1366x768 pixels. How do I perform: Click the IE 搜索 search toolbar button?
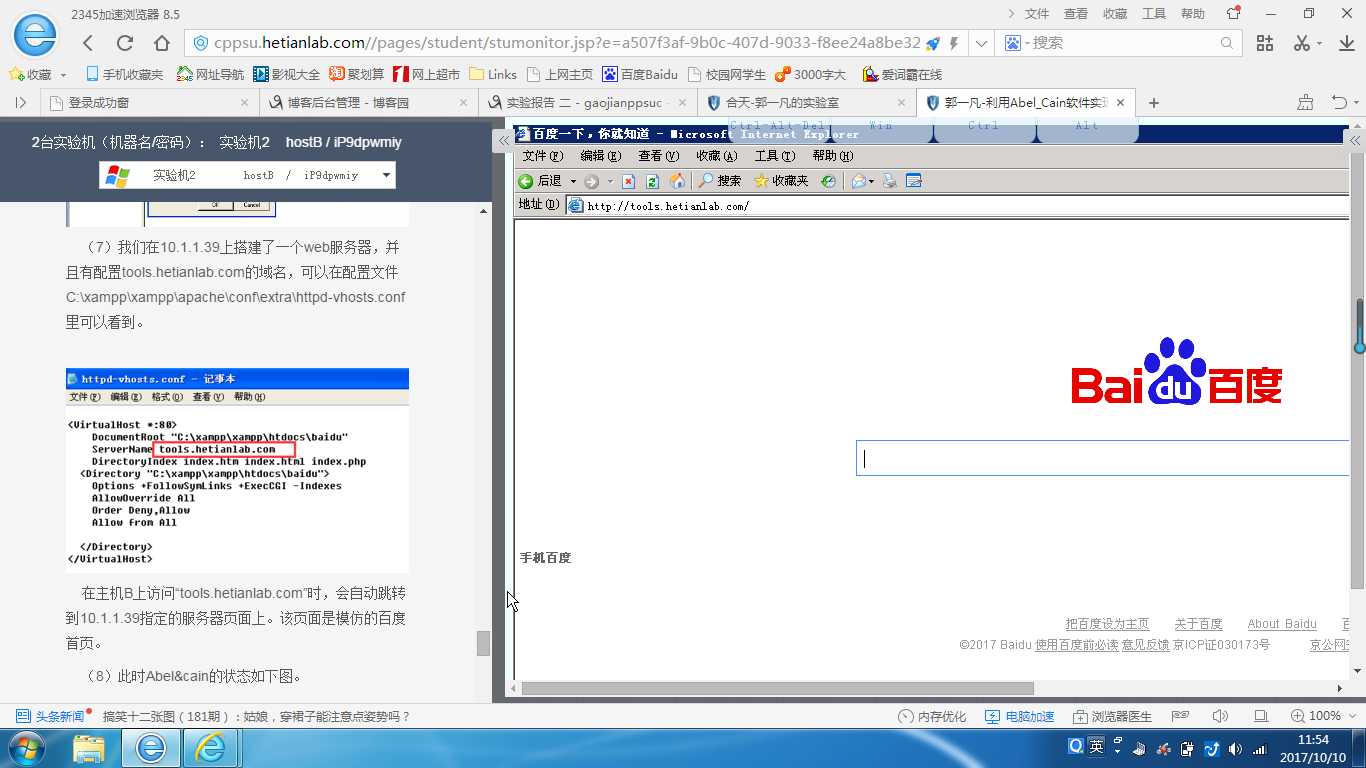pyautogui.click(x=720, y=181)
